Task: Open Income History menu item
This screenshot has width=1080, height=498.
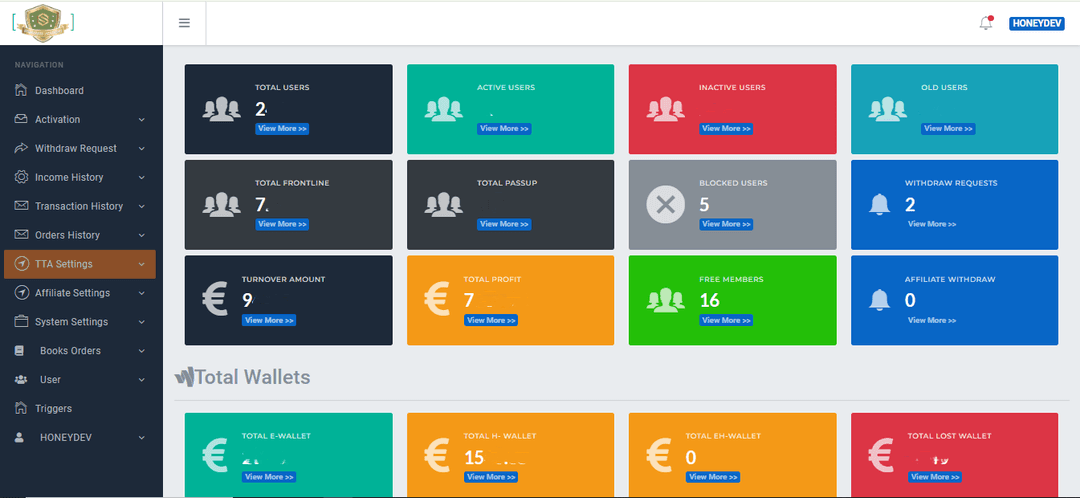Action: click(x=69, y=177)
